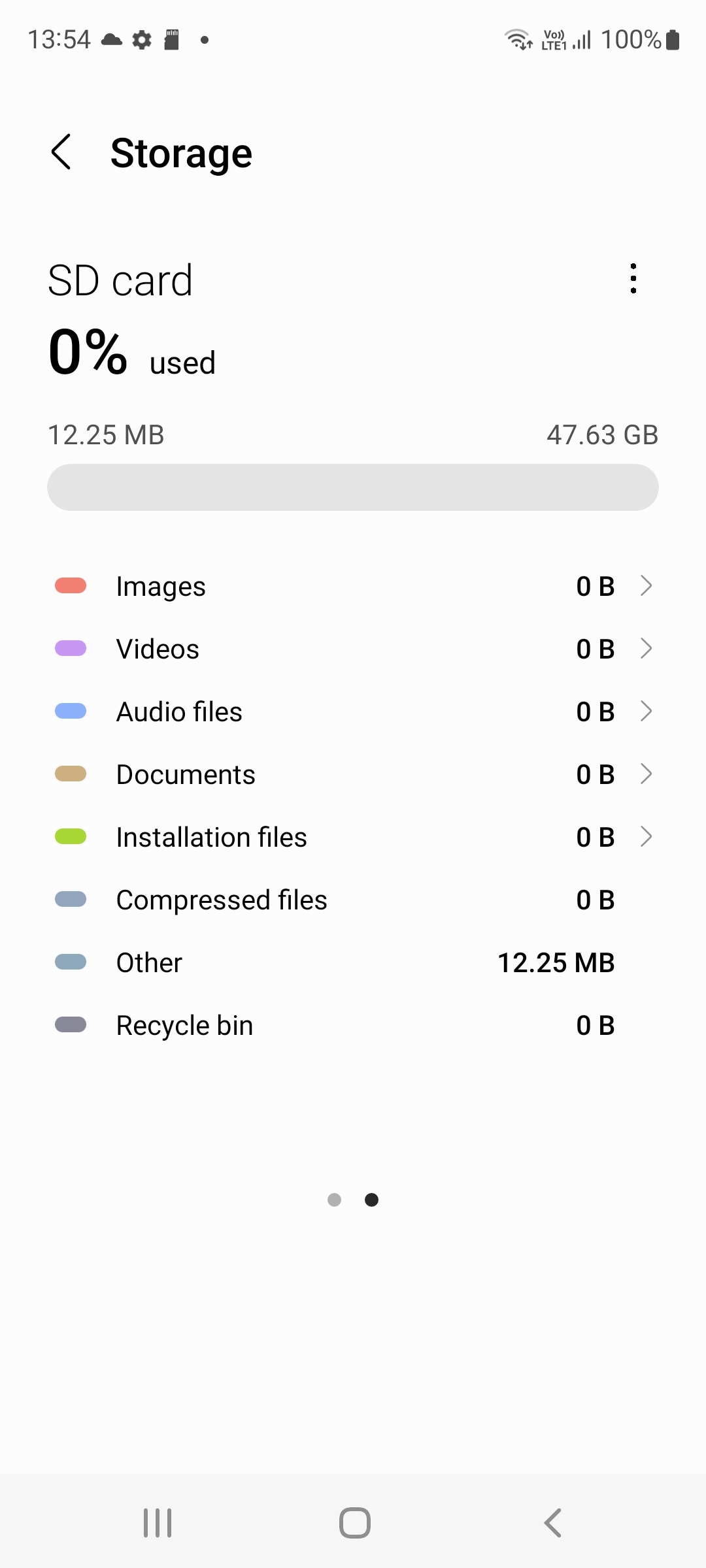Tap the second page indicator dot
The width and height of the screenshot is (706, 1568).
click(x=371, y=1200)
